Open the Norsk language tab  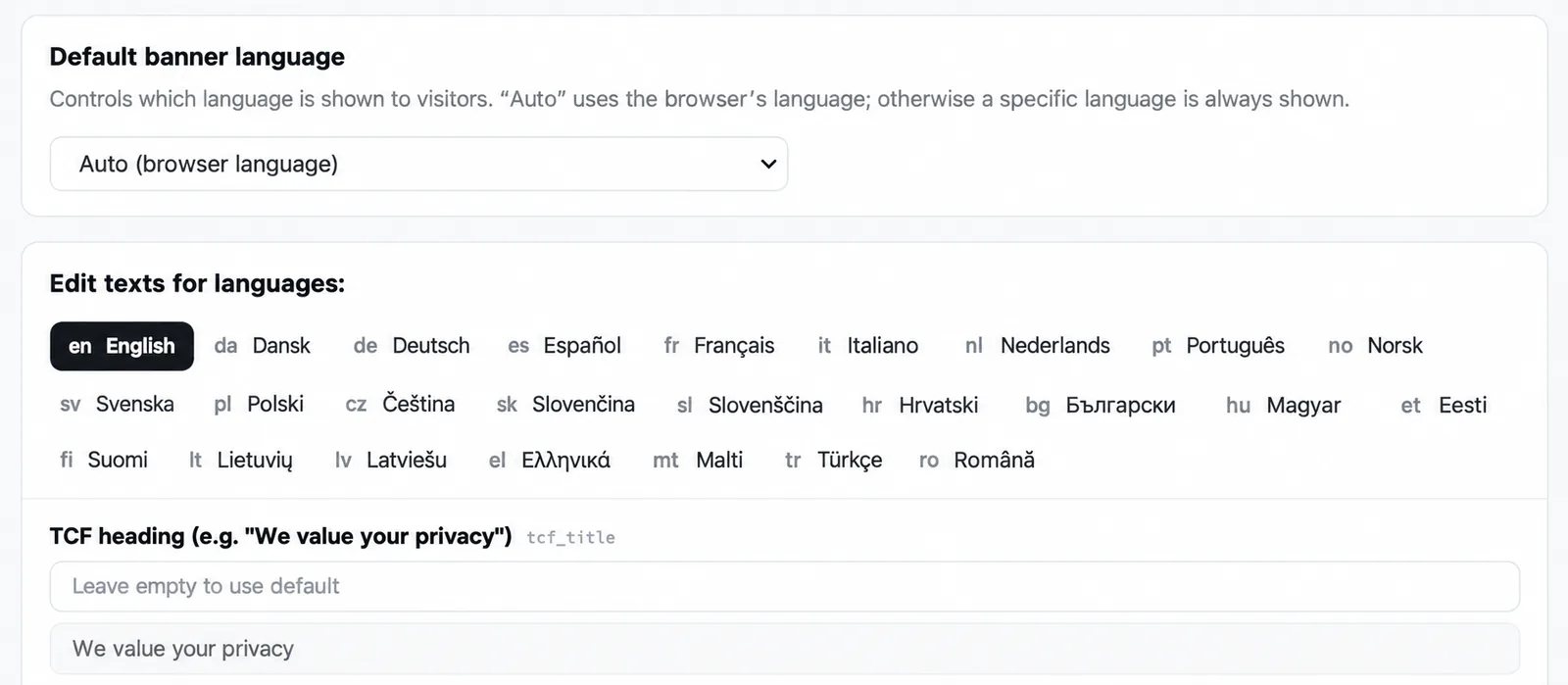point(1375,346)
